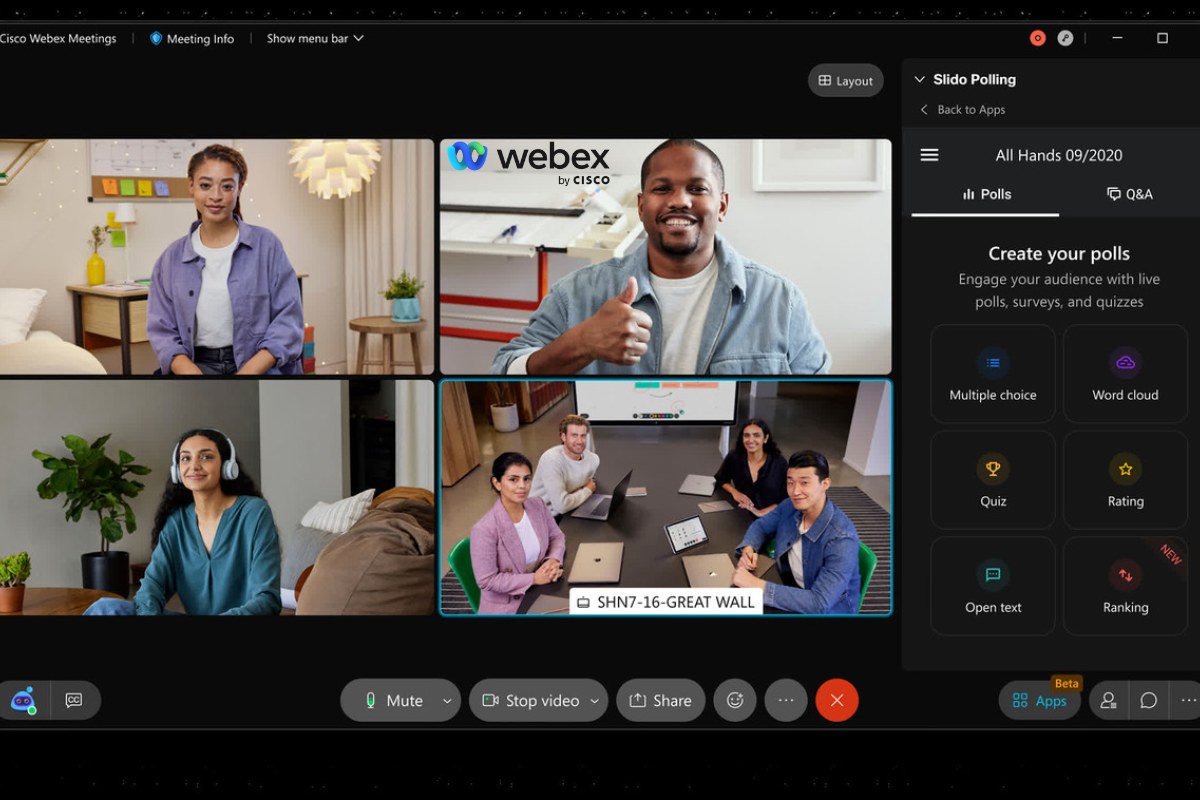
Task: Open the Participants panel icon
Action: (x=1109, y=701)
